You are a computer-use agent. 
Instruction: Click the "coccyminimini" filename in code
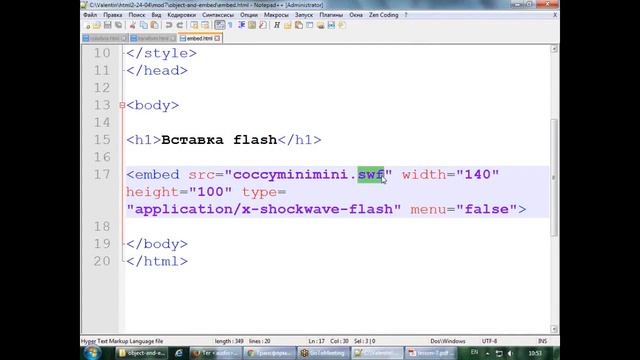290,175
